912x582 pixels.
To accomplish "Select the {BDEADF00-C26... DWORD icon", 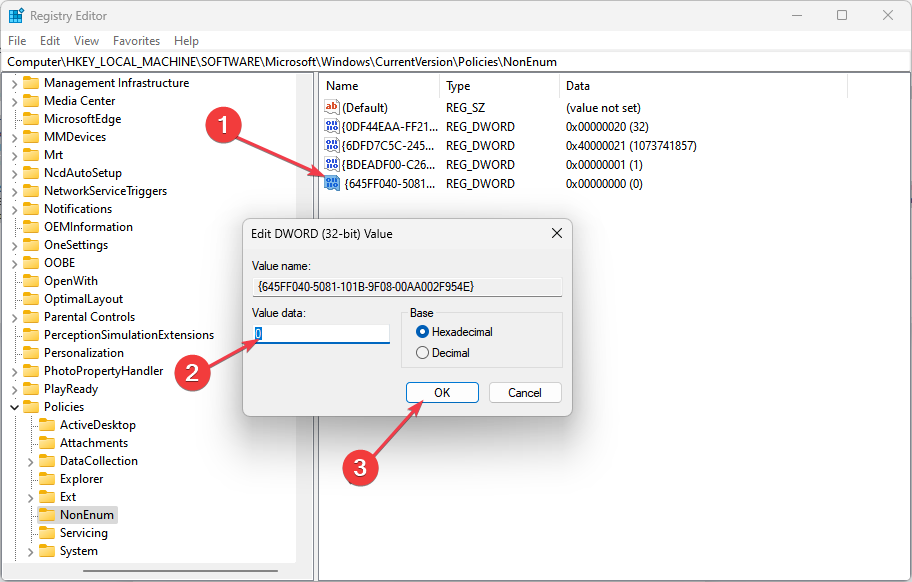I will [332, 165].
